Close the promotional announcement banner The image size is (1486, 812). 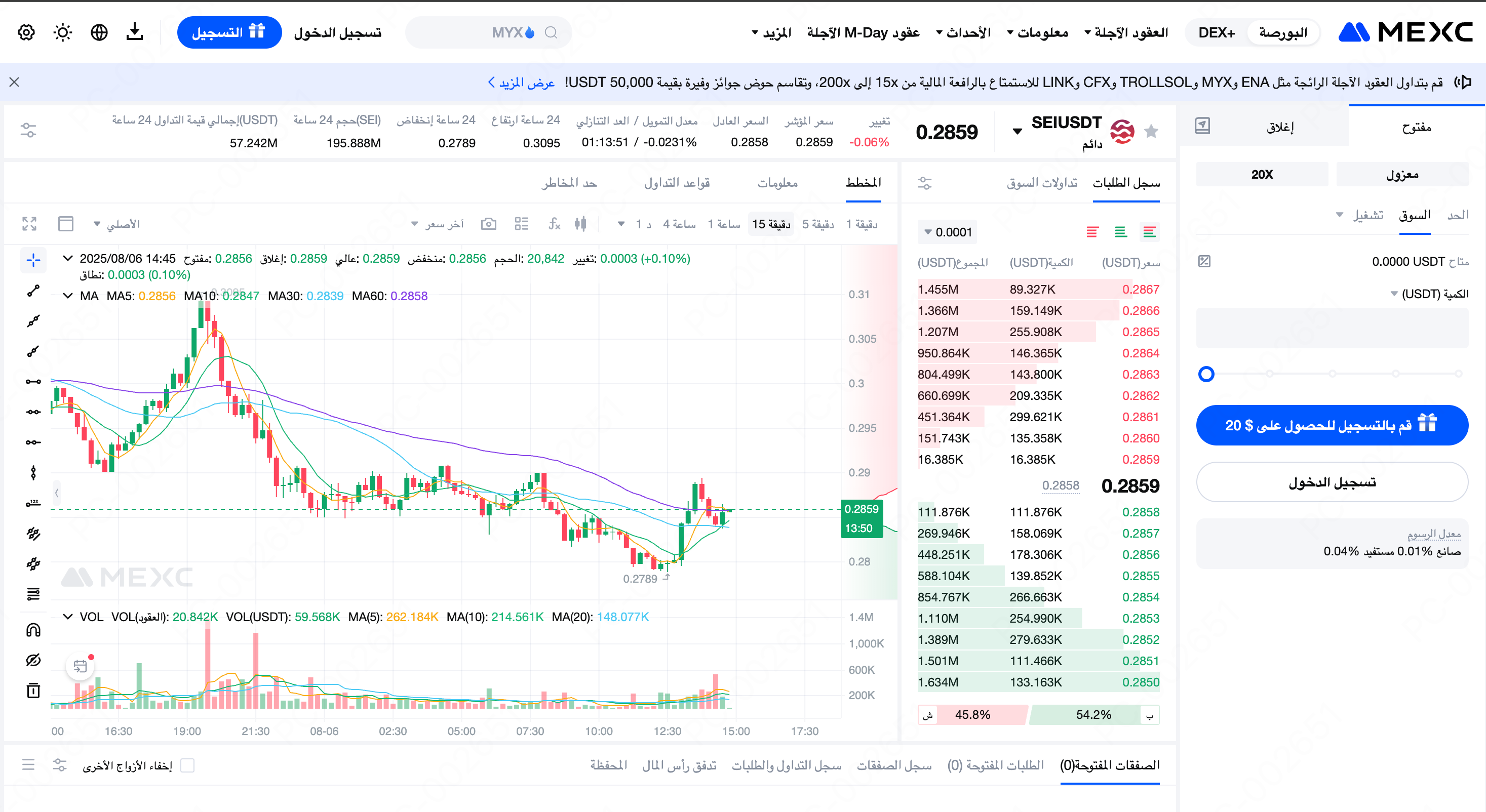(x=14, y=83)
